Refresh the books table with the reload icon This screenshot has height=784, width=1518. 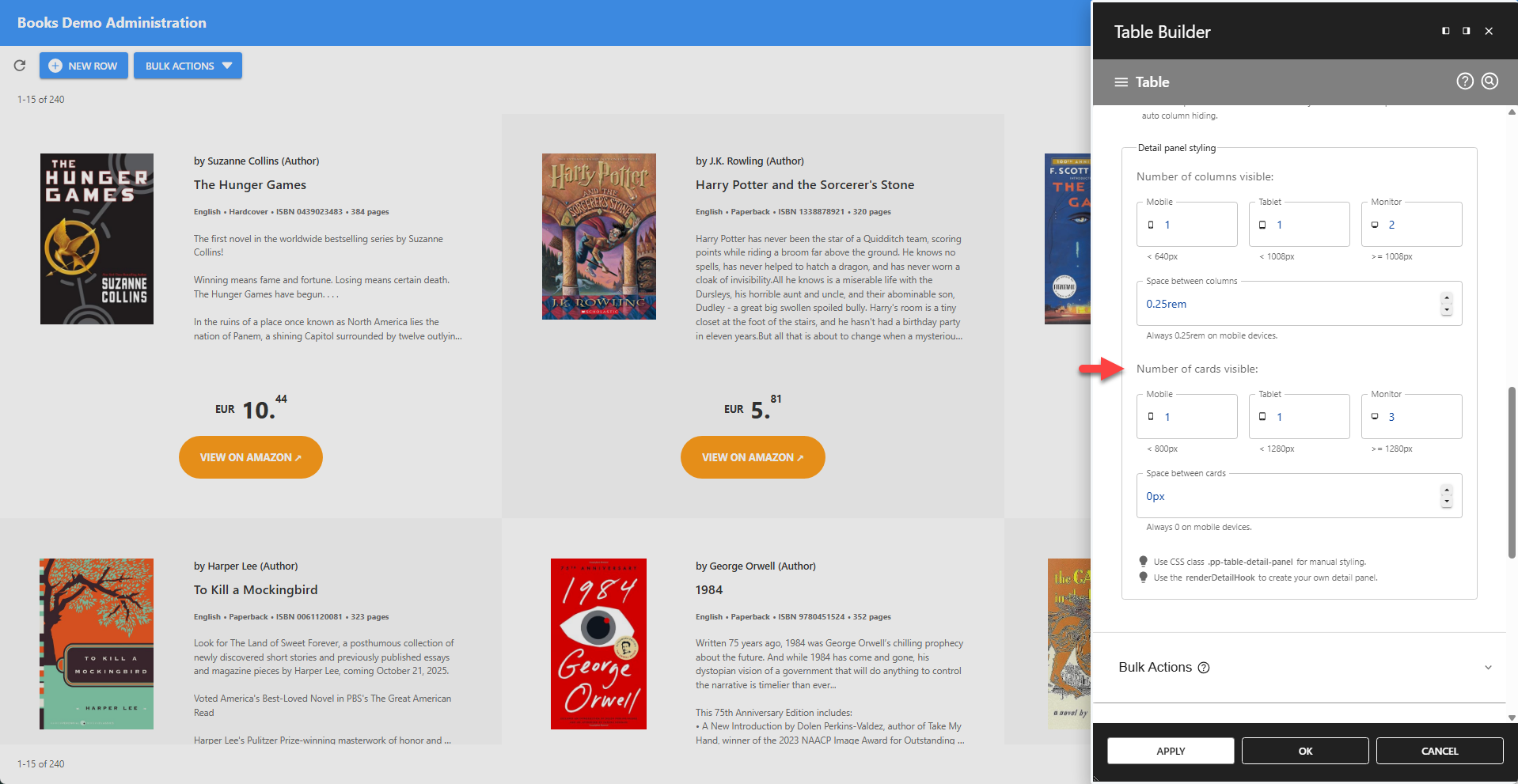click(x=20, y=66)
